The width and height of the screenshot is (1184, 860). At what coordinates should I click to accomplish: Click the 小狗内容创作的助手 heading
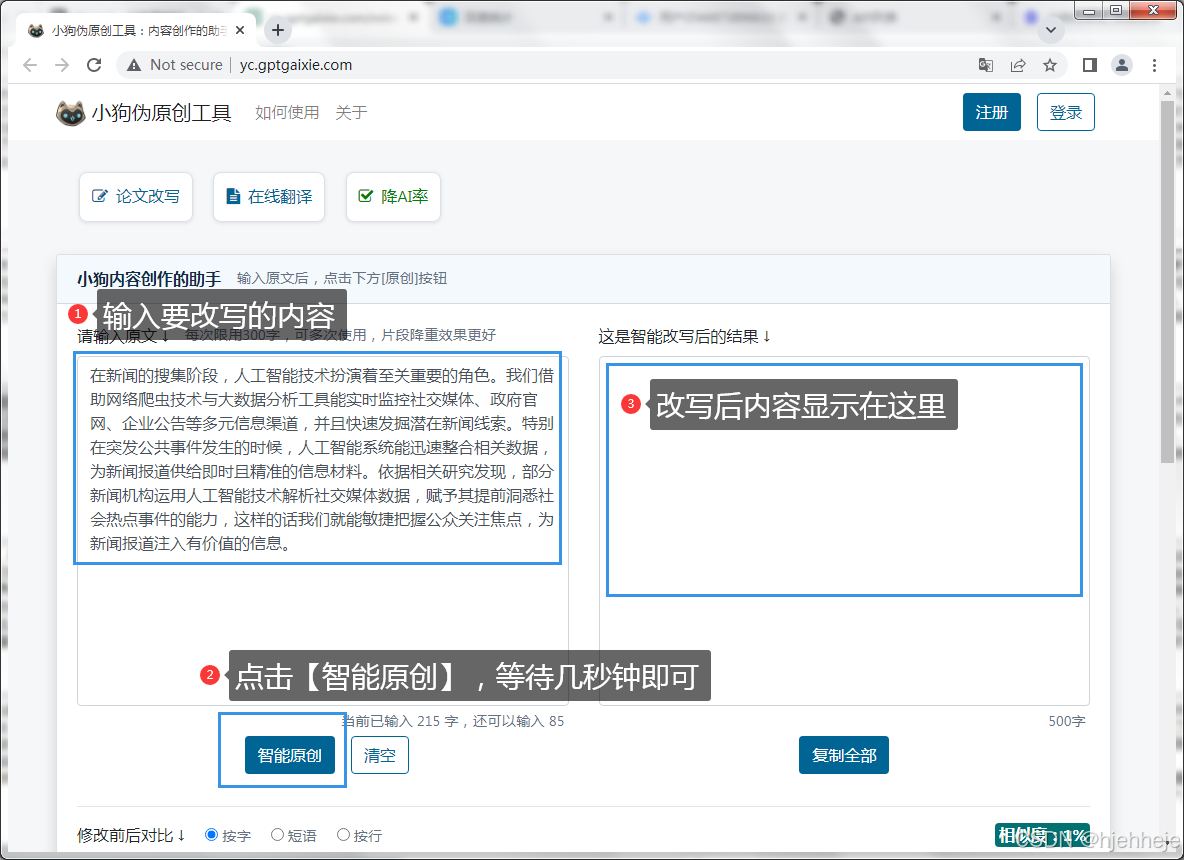click(149, 279)
